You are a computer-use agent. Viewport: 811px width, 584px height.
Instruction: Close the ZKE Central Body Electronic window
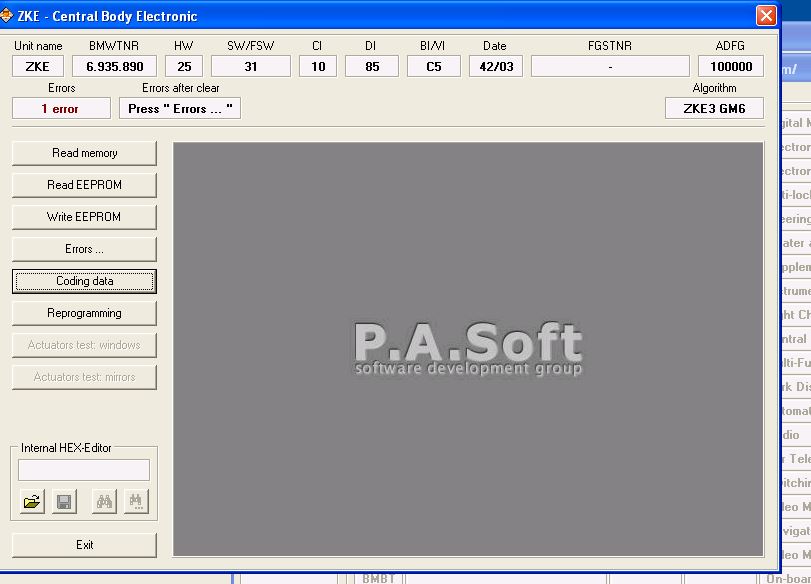[x=766, y=16]
